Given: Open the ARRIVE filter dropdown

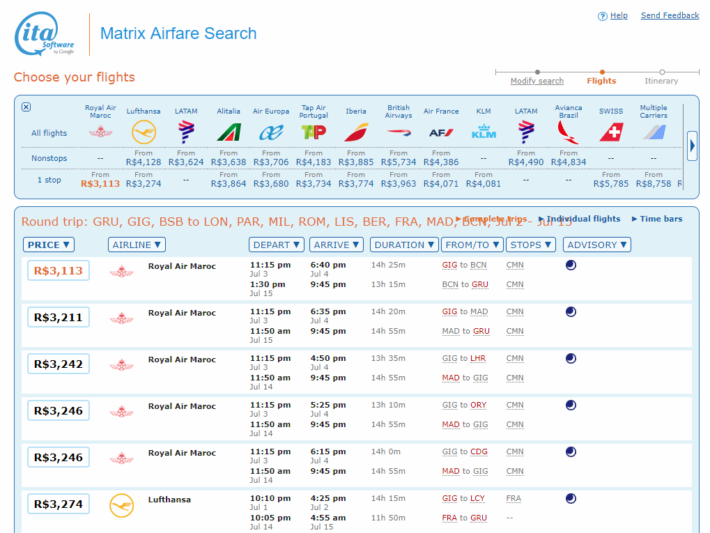Looking at the screenshot, I should 336,245.
